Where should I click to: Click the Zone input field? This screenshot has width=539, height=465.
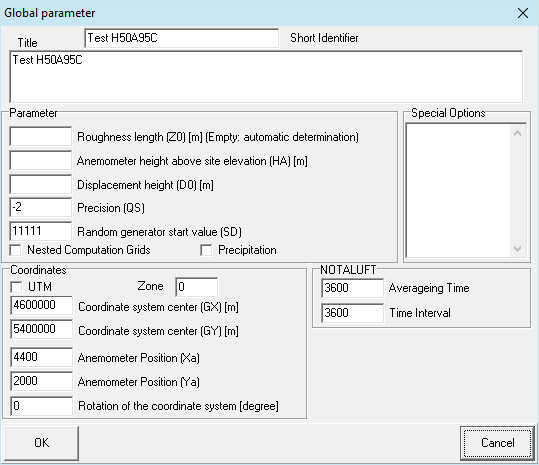[197, 287]
